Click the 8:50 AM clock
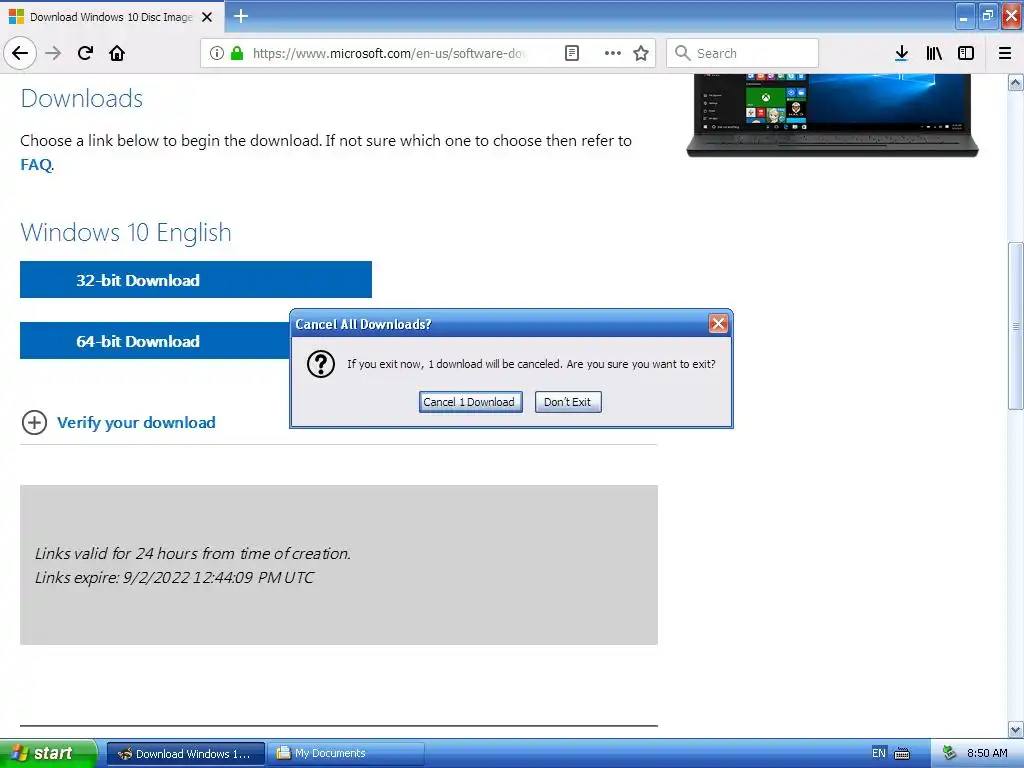The height and width of the screenshot is (768, 1024). [987, 753]
